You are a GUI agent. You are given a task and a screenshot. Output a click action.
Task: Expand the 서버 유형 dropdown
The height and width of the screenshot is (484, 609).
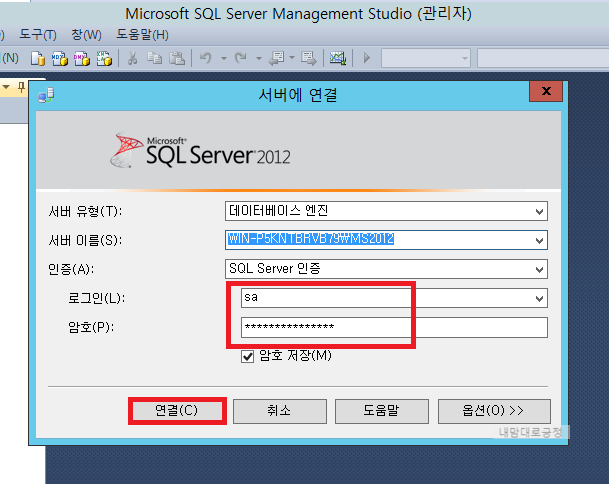click(539, 212)
